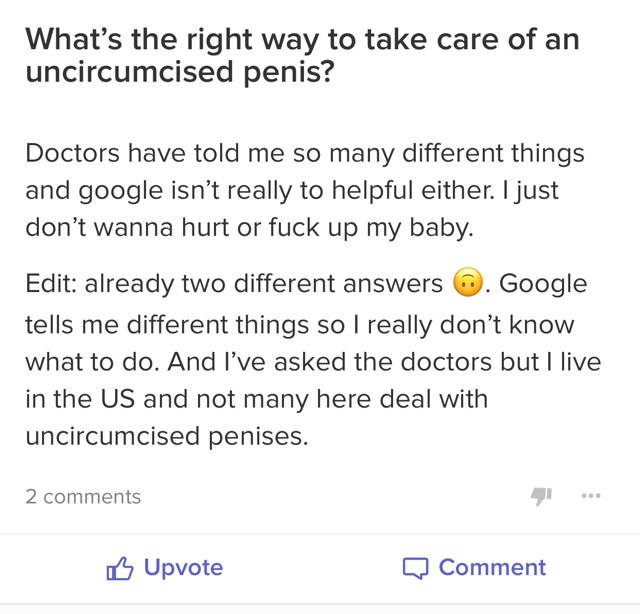The height and width of the screenshot is (614, 640).
Task: Click the line ending "up my baby."
Action: tap(249, 228)
